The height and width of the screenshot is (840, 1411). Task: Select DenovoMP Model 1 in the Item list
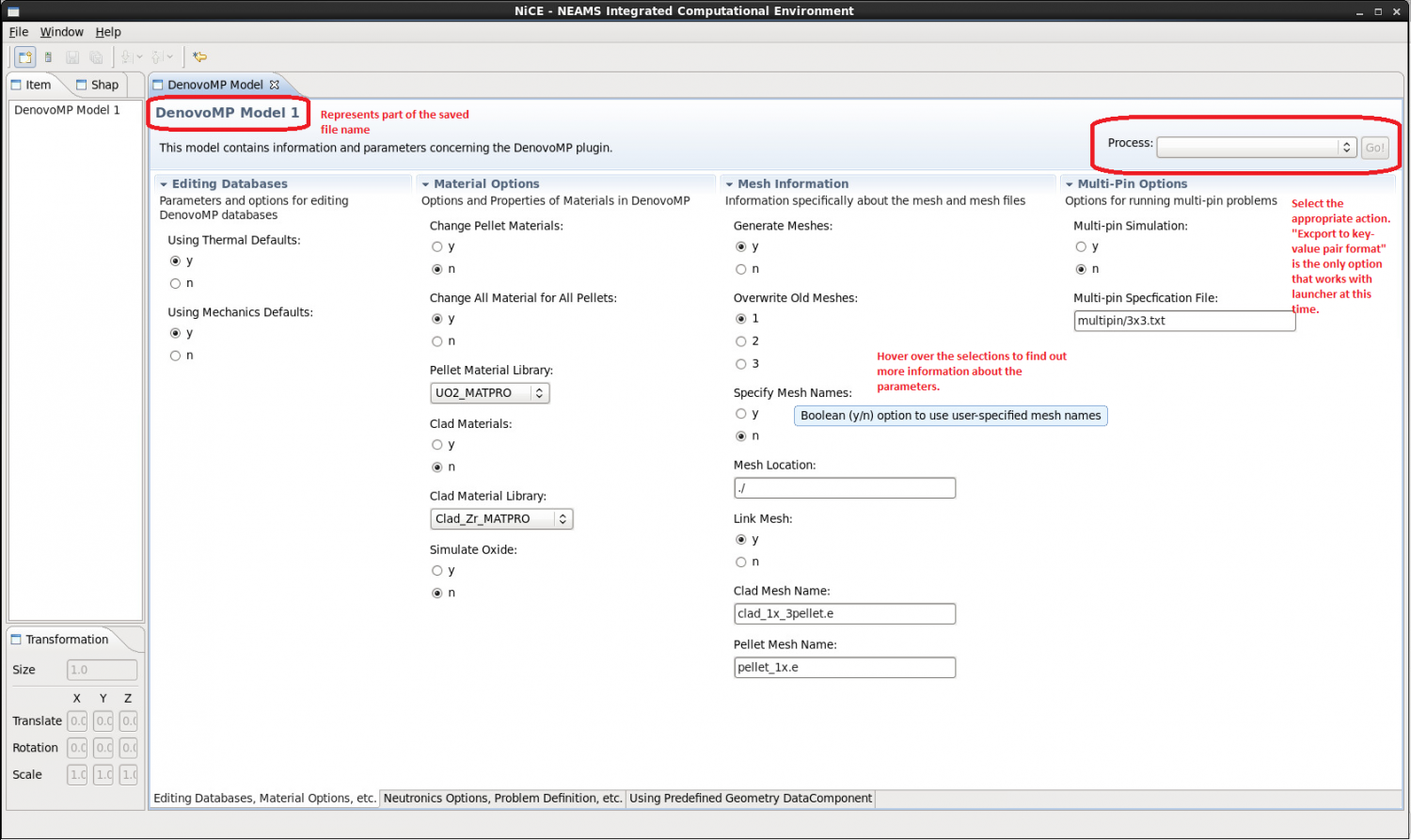(x=67, y=110)
